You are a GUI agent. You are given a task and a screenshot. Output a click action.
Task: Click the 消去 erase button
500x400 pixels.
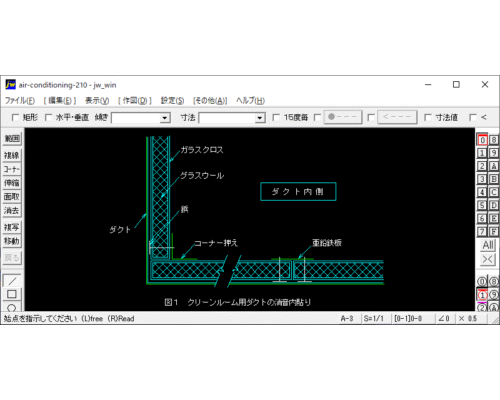(12, 211)
